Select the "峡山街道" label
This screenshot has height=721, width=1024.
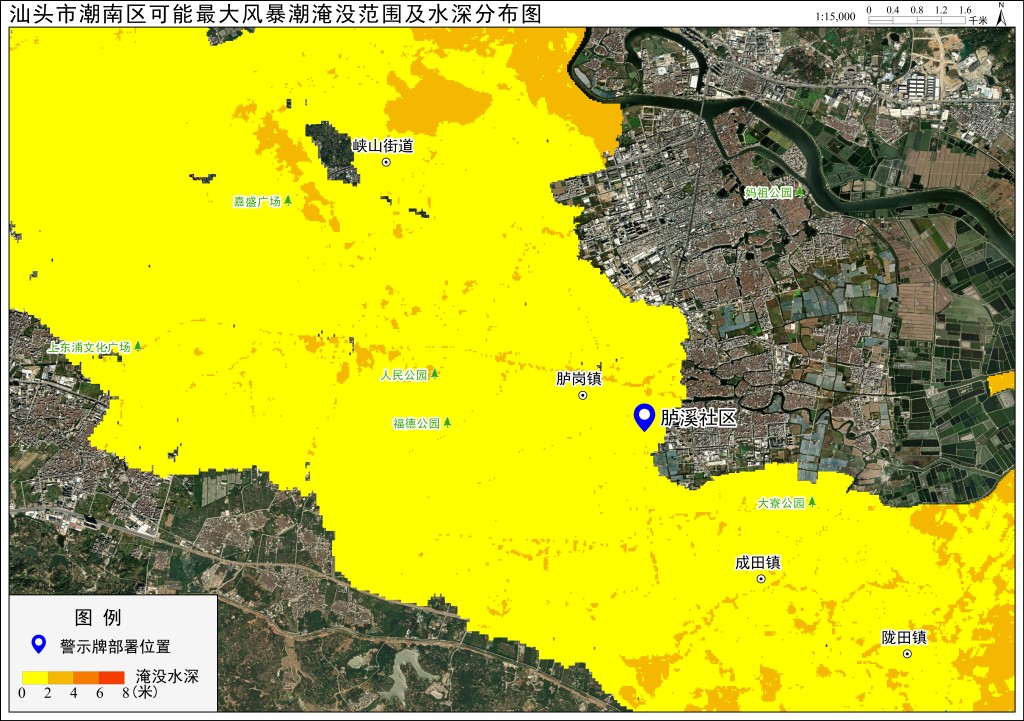tap(383, 146)
